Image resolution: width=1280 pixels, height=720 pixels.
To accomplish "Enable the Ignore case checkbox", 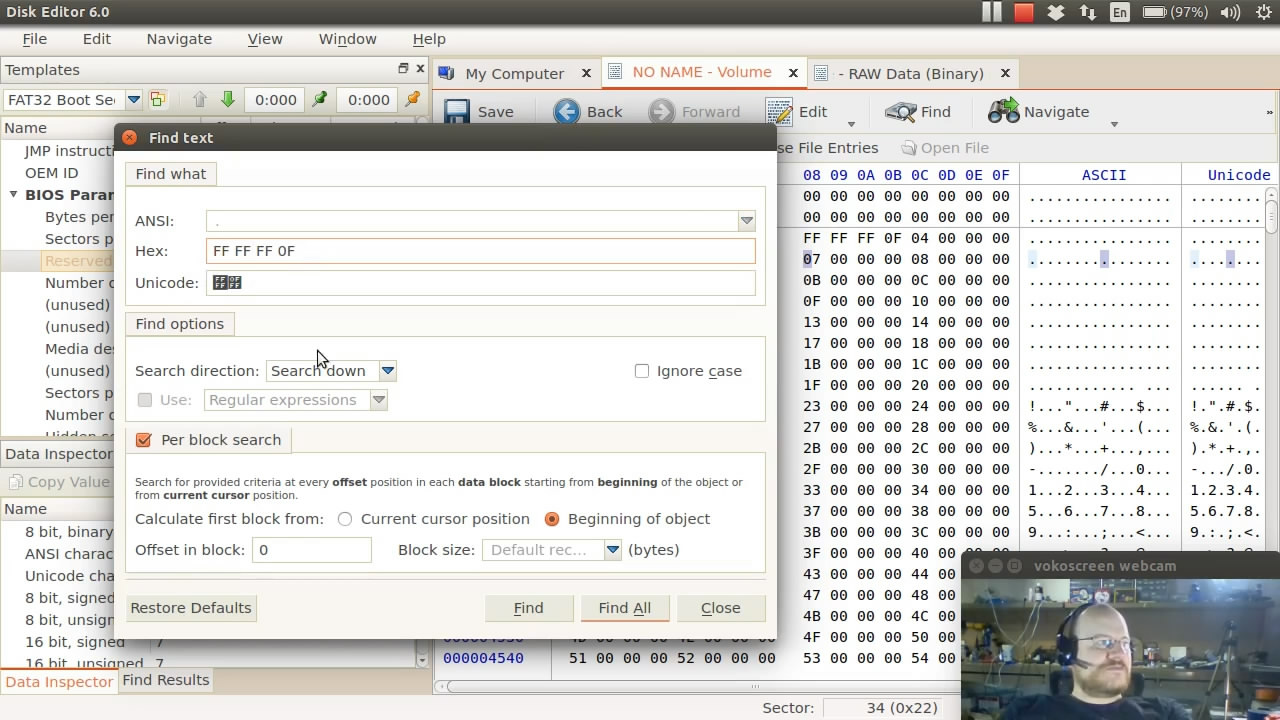I will 642,371.
